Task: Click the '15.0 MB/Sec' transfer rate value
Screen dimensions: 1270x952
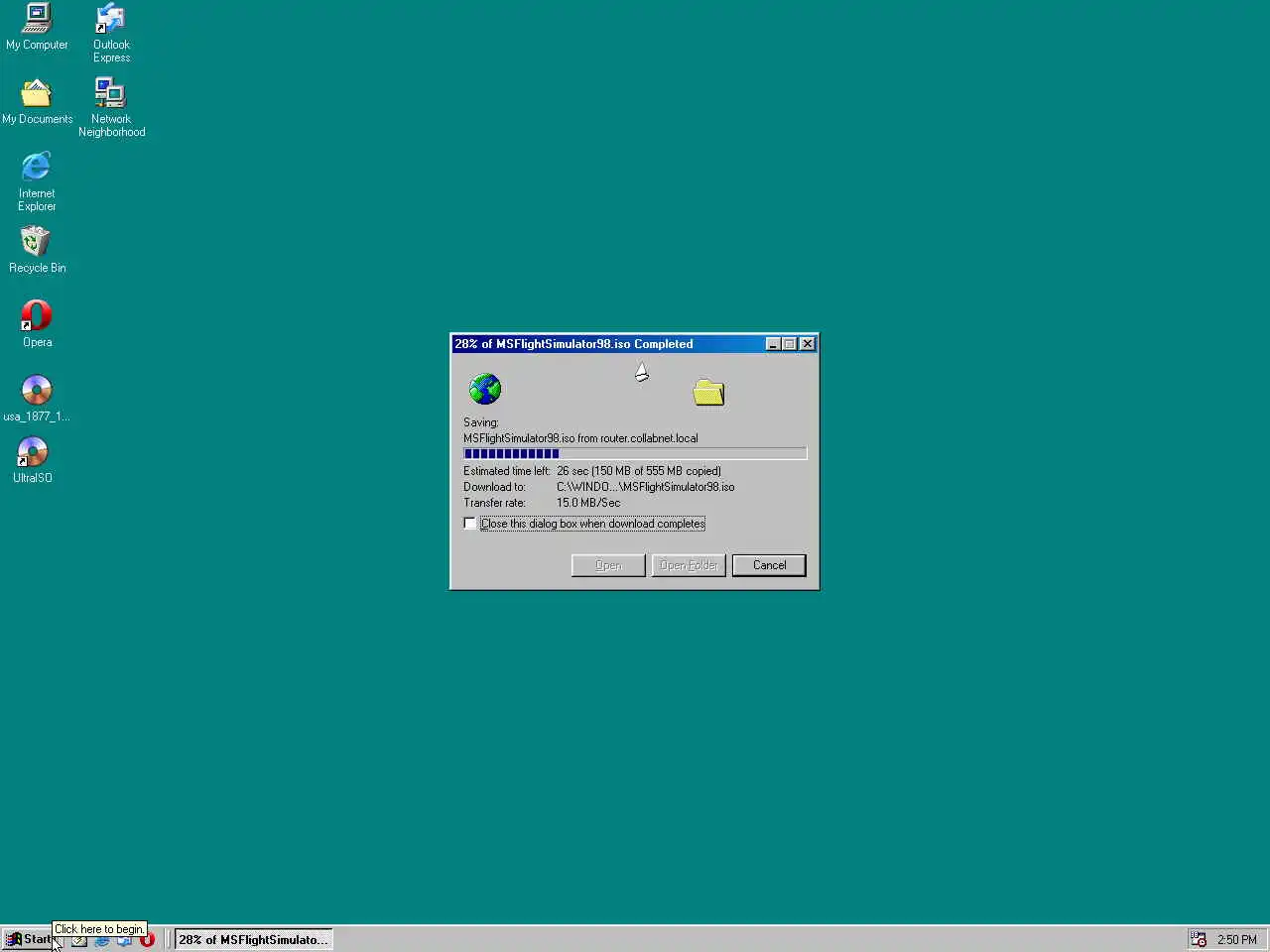Action: [588, 503]
